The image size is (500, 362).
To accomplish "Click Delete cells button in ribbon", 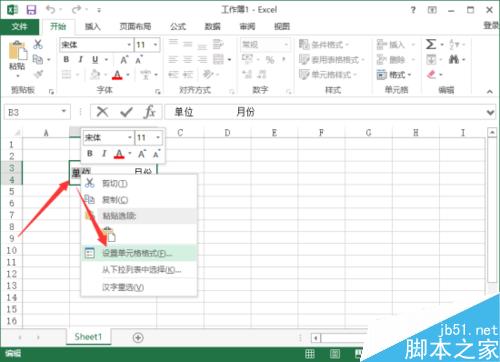I will pos(396,60).
